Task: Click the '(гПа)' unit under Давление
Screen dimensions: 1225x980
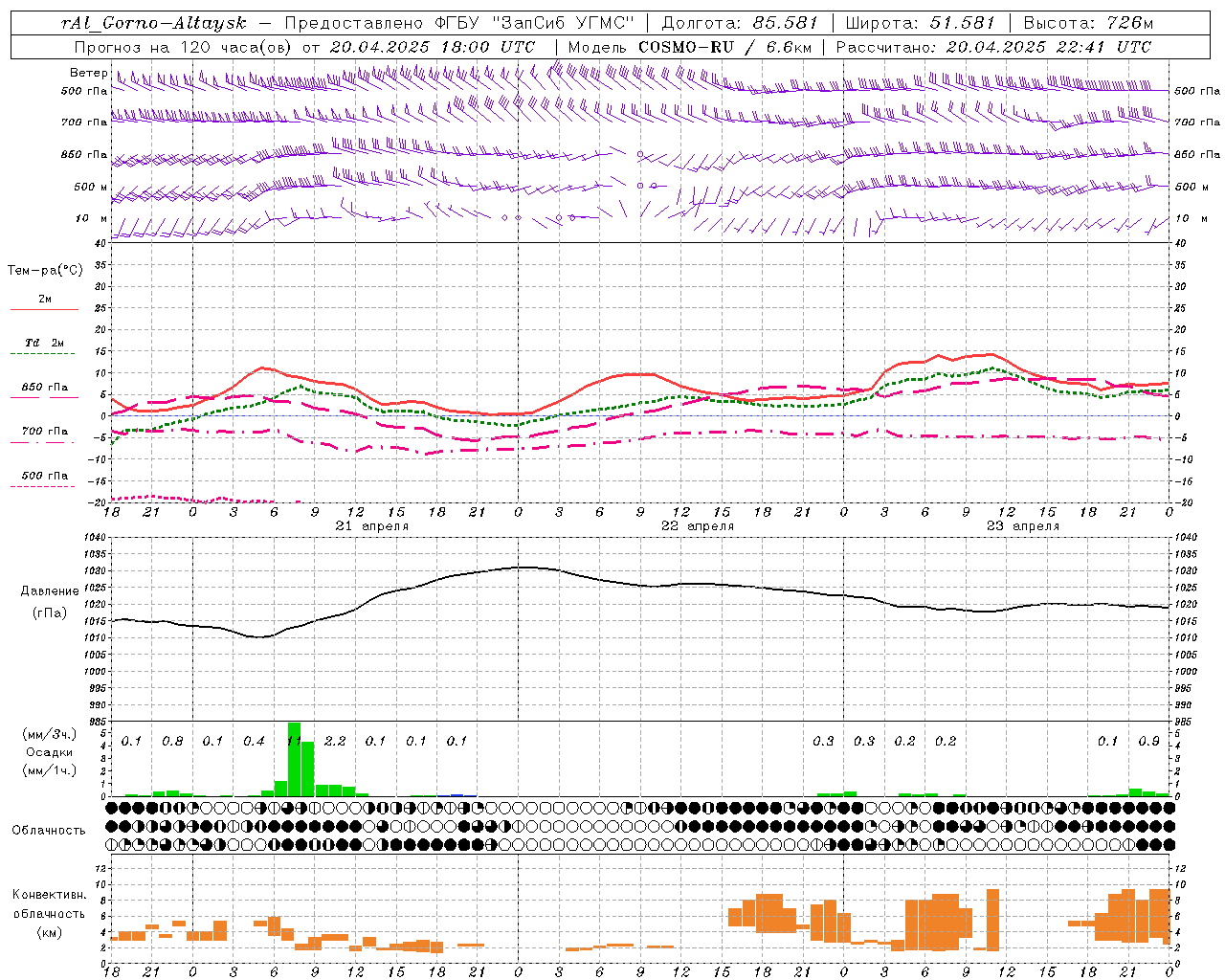Action: (50, 612)
